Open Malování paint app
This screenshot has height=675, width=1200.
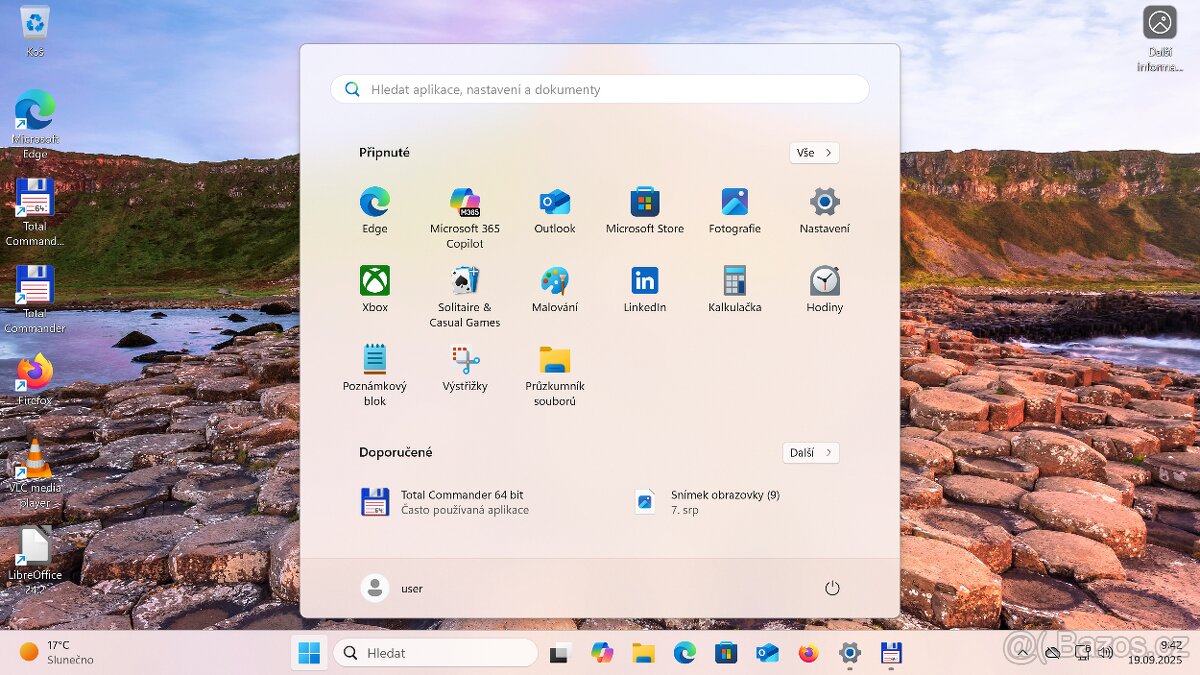[x=555, y=281]
